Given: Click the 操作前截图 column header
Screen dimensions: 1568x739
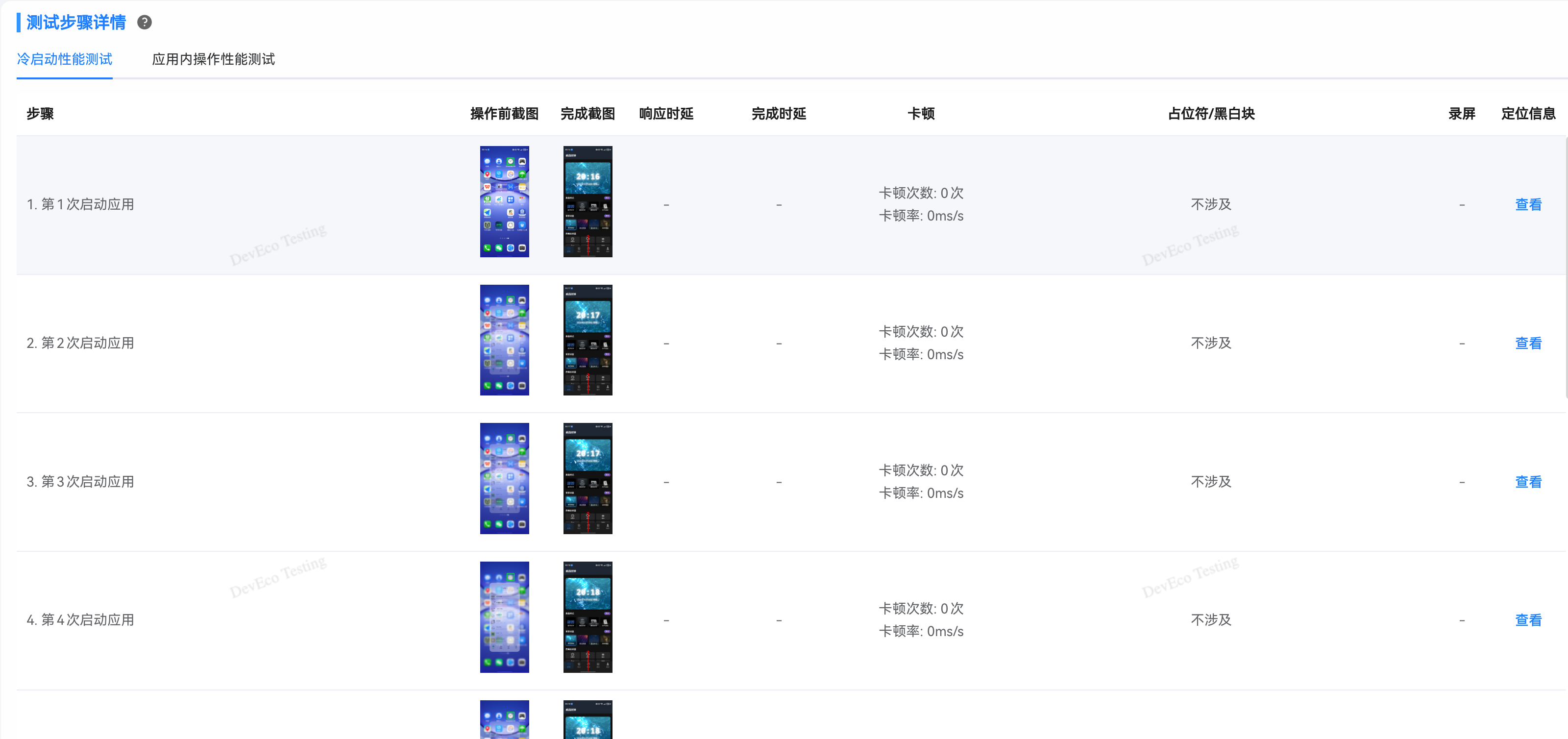Looking at the screenshot, I should coord(505,114).
